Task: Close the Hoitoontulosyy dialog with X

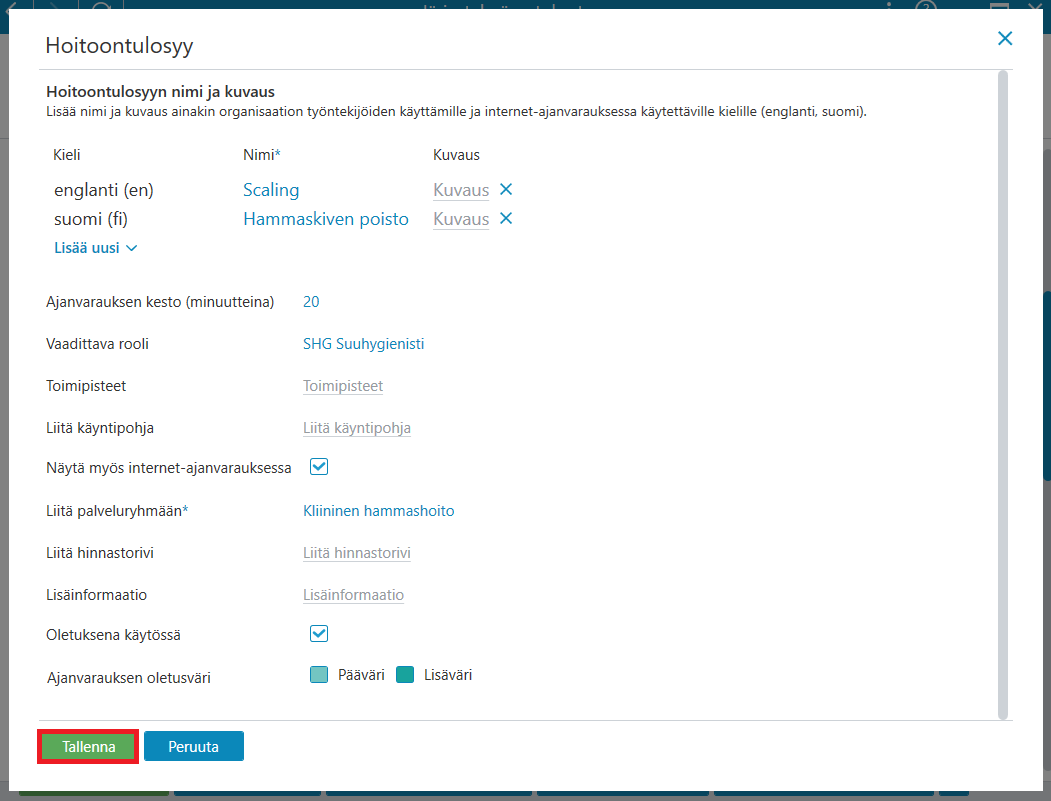Action: (1005, 39)
